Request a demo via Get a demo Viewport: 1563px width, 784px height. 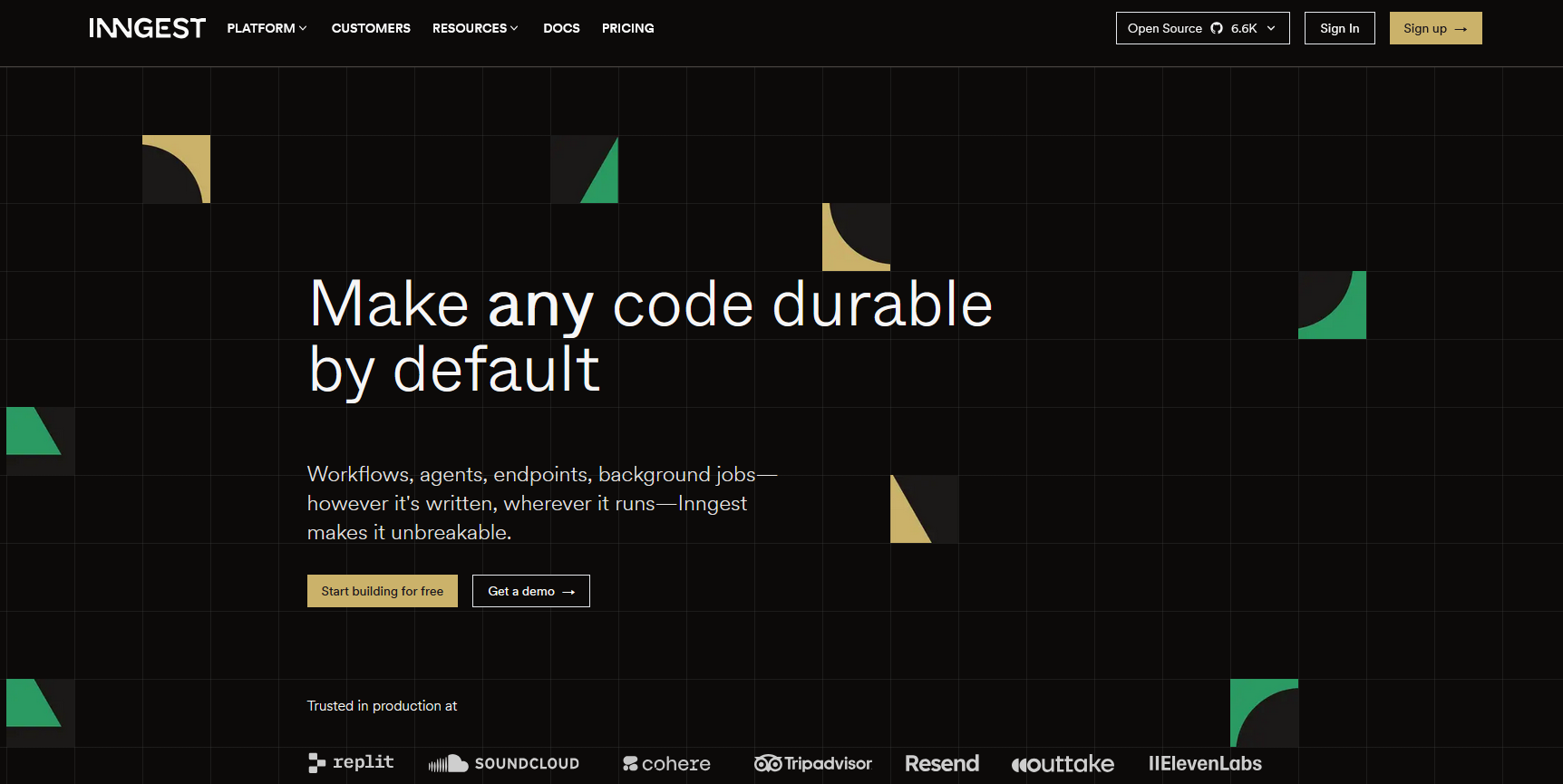pyautogui.click(x=530, y=591)
